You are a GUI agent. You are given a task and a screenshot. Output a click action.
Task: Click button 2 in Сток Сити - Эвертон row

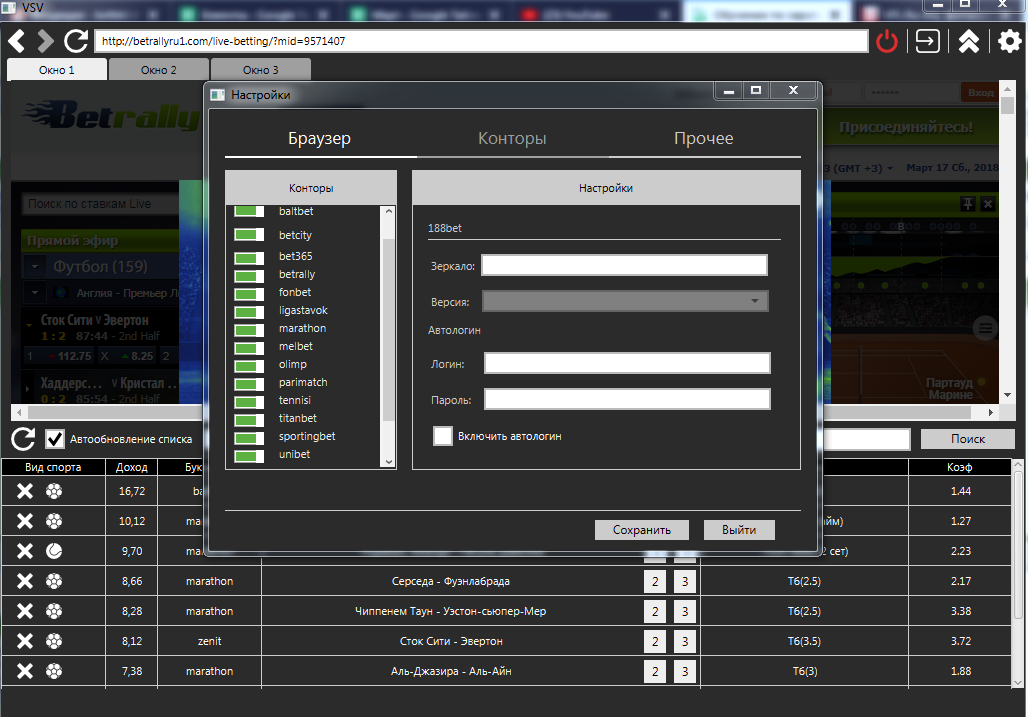point(655,641)
